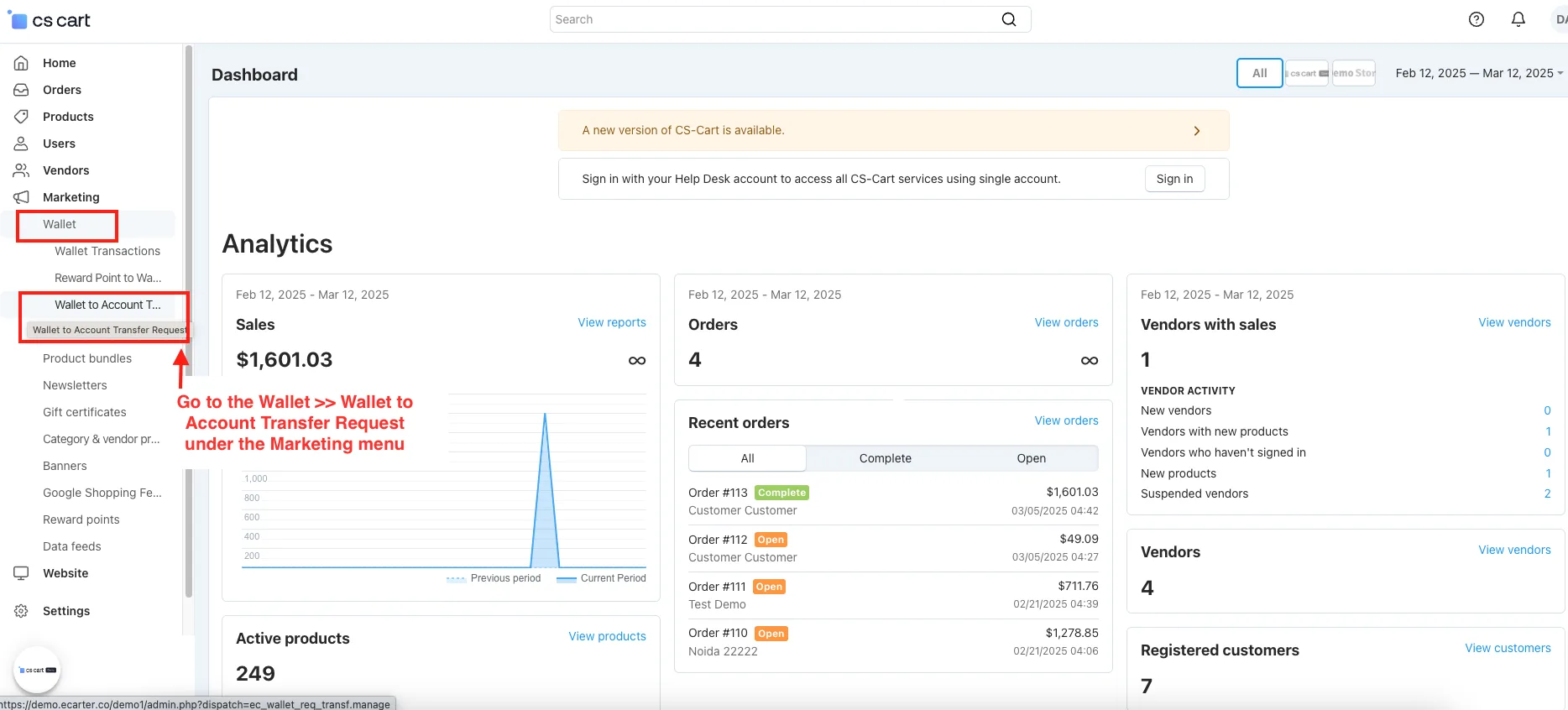
Task: Open date range Feb 12 – Mar 12 dropdown
Action: (1479, 73)
